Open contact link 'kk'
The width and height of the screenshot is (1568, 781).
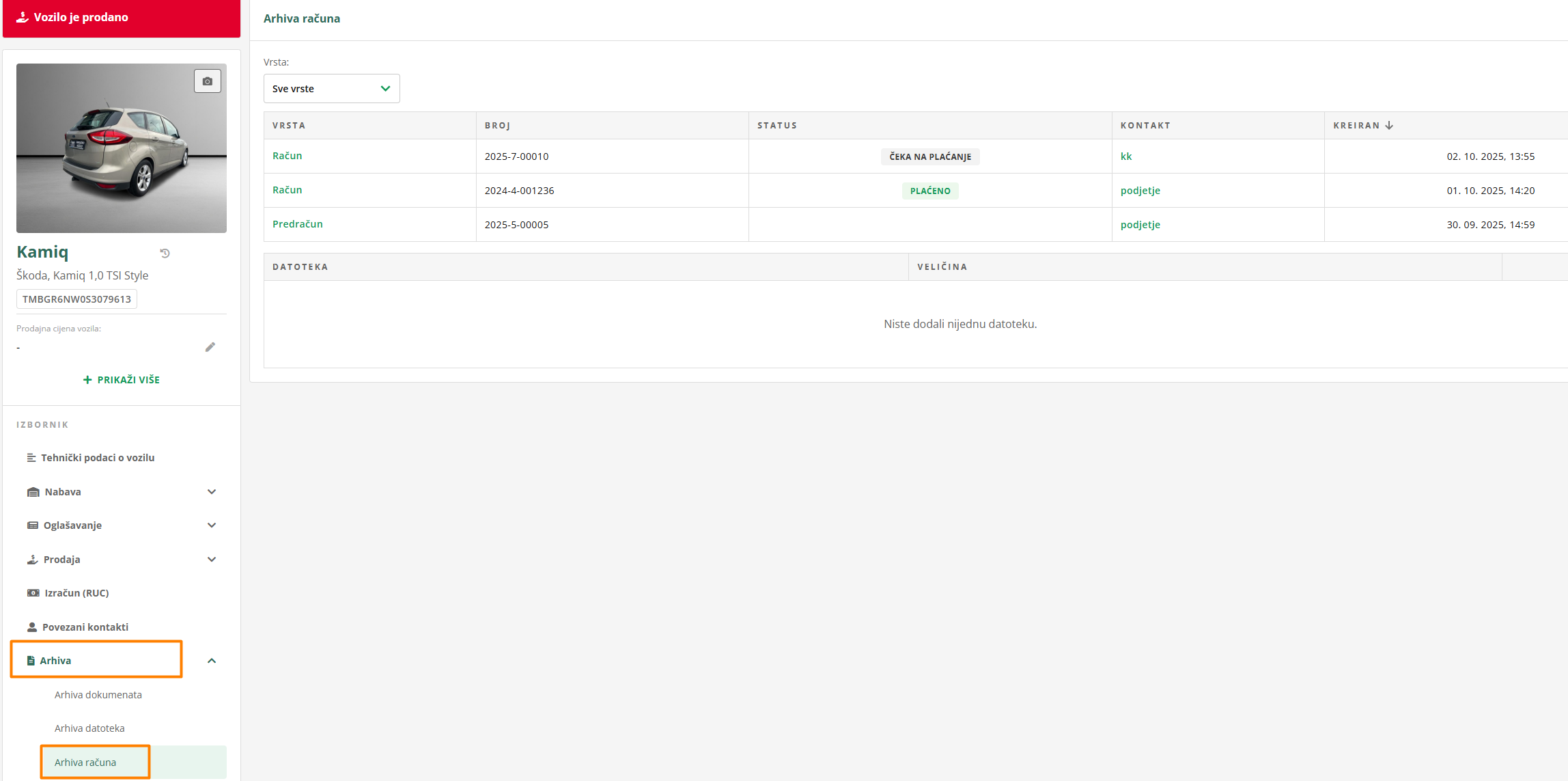coord(1125,156)
